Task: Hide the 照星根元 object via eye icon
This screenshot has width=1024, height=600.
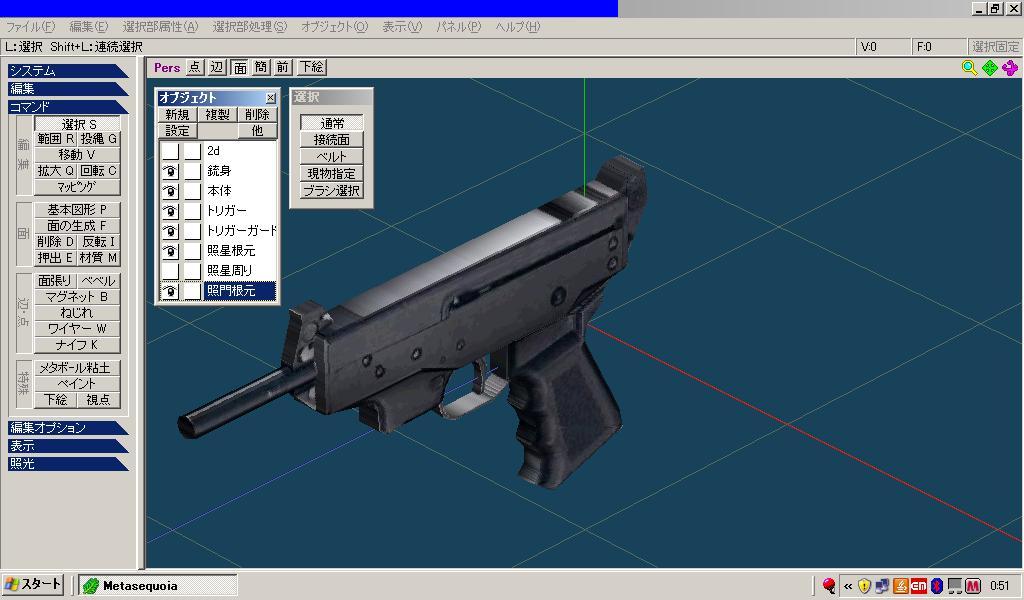Action: (170, 251)
